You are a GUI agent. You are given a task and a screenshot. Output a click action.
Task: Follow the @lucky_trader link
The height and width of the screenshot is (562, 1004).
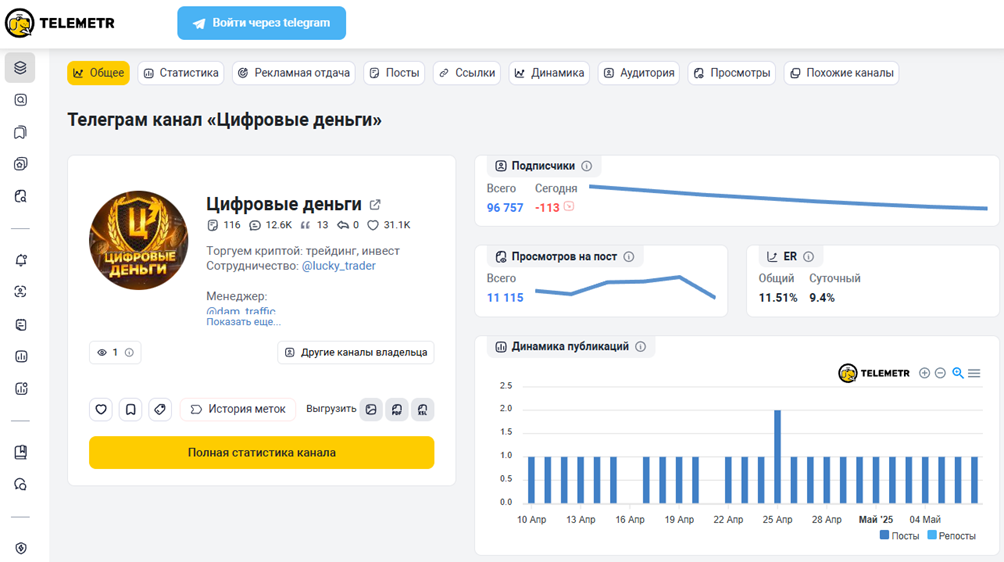pyautogui.click(x=339, y=266)
